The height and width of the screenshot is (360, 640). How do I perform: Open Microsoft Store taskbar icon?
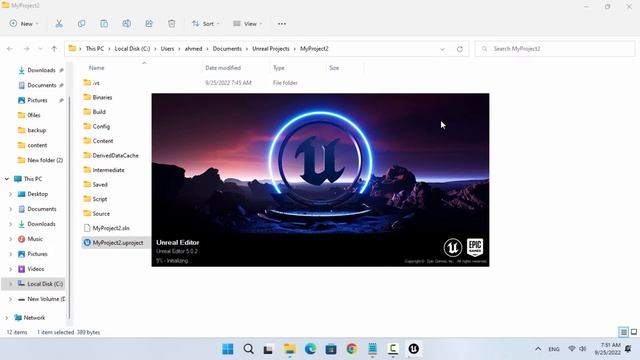coord(331,349)
